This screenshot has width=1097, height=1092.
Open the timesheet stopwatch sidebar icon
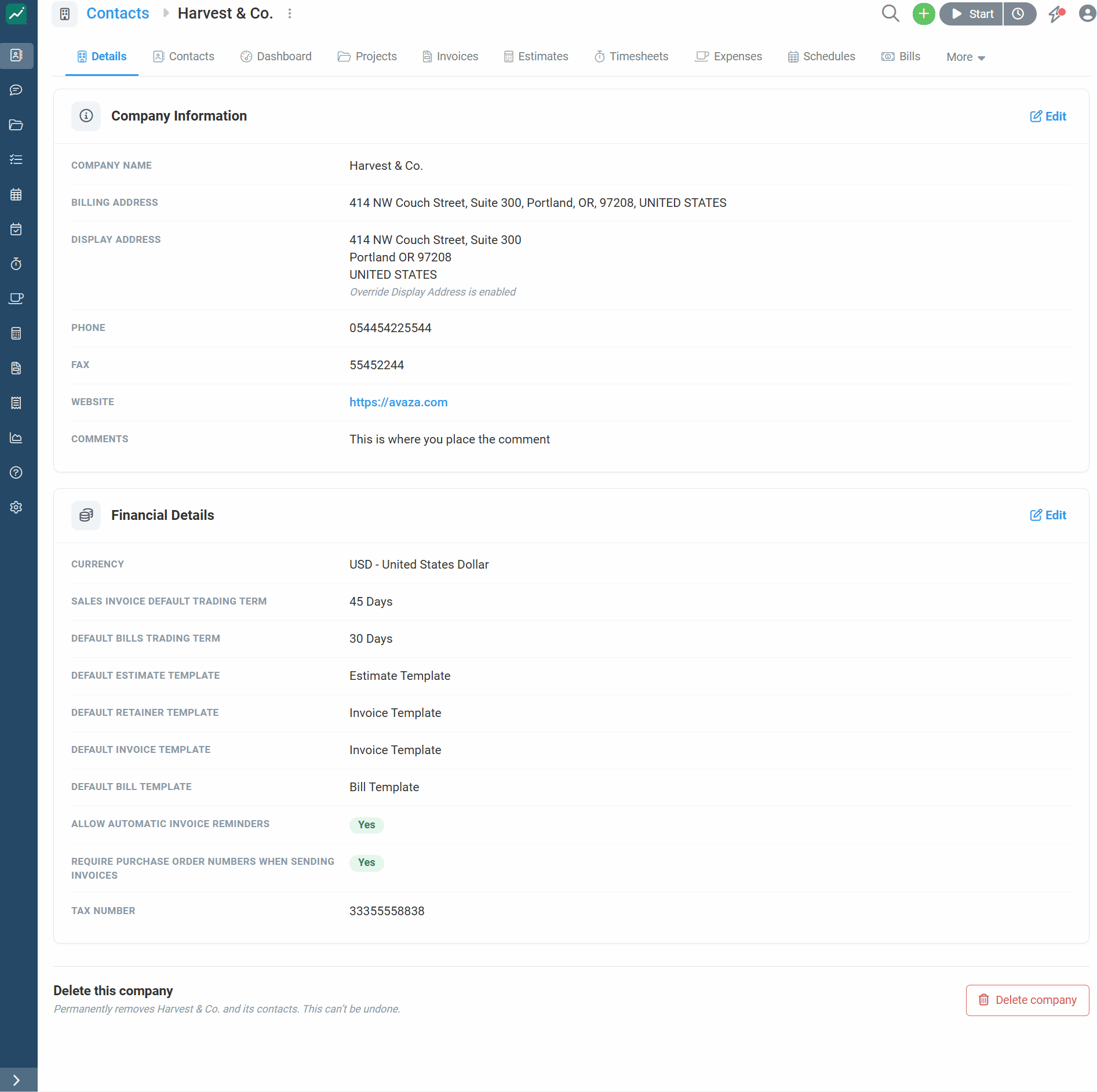tap(16, 264)
